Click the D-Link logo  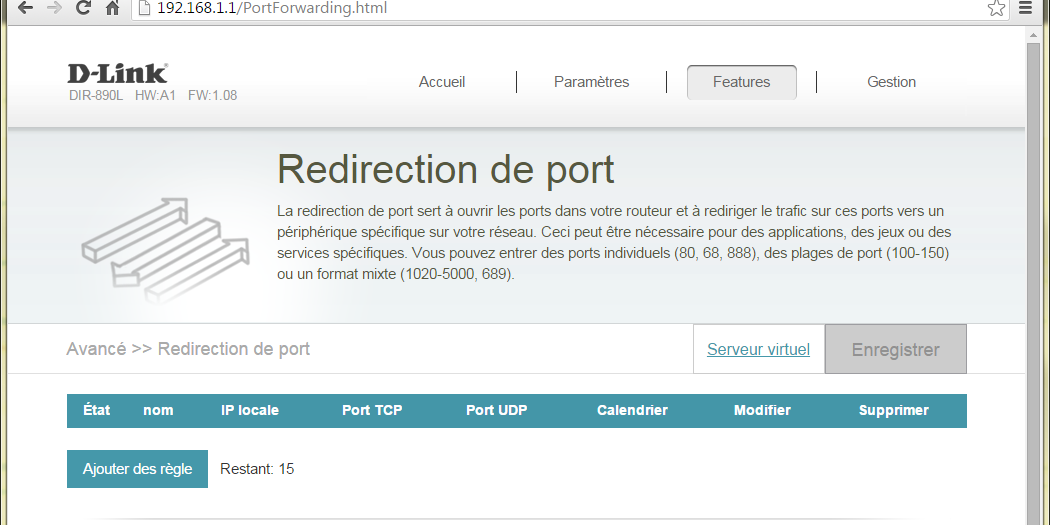click(117, 73)
